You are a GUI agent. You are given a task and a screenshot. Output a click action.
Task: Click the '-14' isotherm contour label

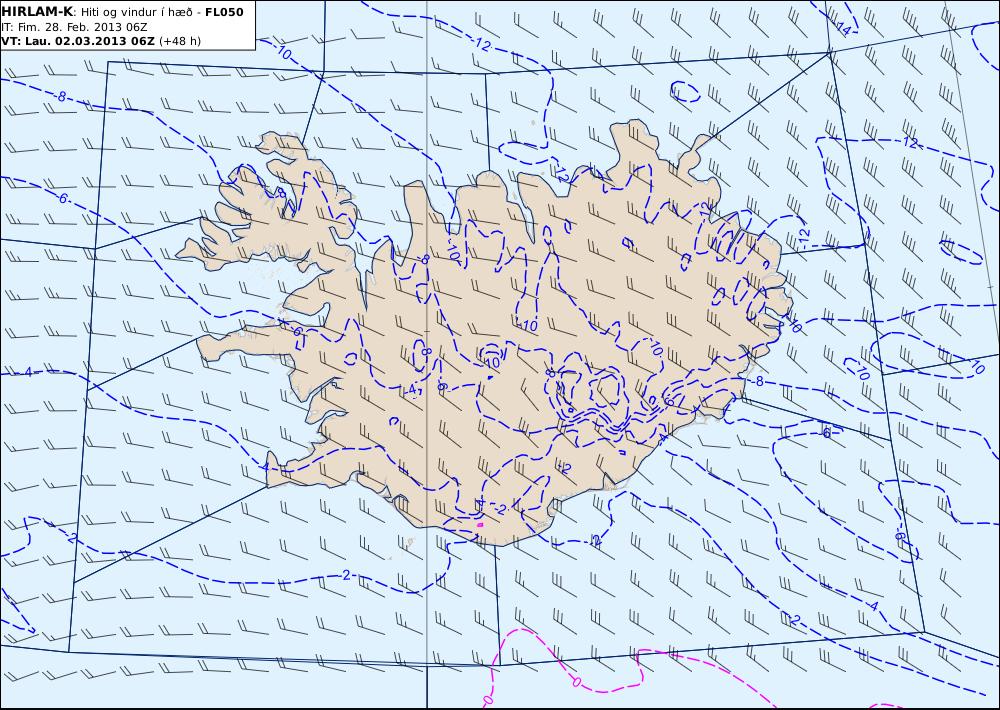(x=842, y=27)
